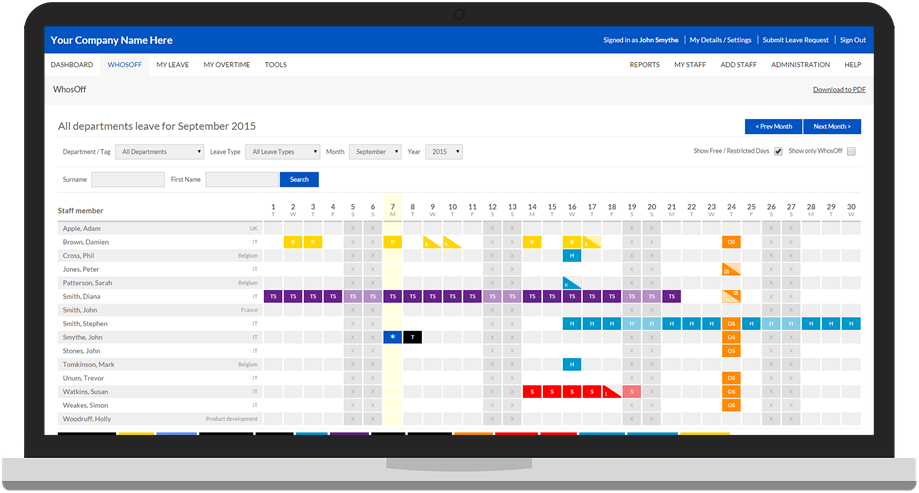Select Brown, Damien's yellow B cell on day 2
This screenshot has width=919, height=493.
pyautogui.click(x=293, y=242)
